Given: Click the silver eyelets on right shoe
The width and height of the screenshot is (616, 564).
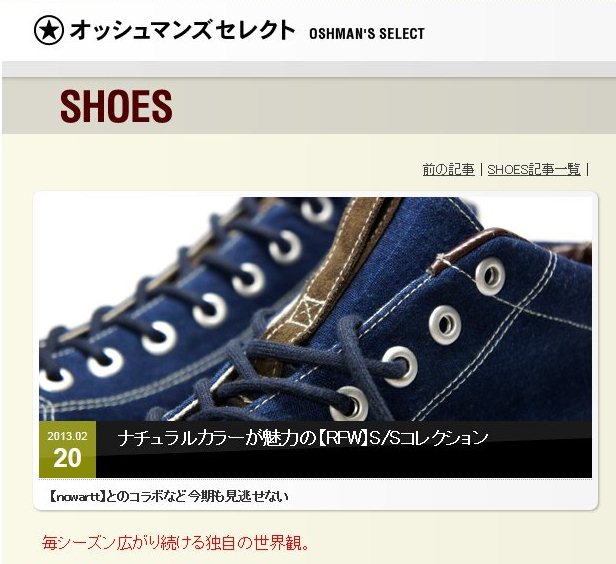Looking at the screenshot, I should tap(444, 325).
